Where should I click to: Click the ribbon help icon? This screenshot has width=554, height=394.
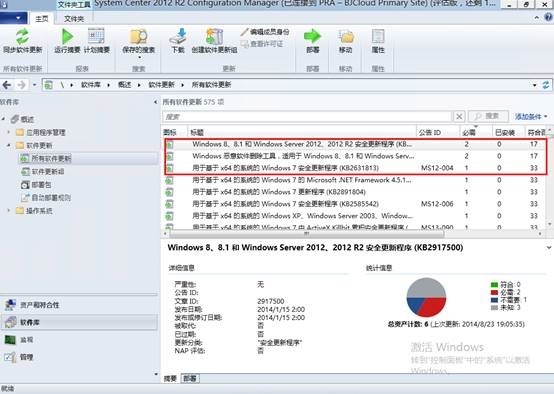(549, 17)
